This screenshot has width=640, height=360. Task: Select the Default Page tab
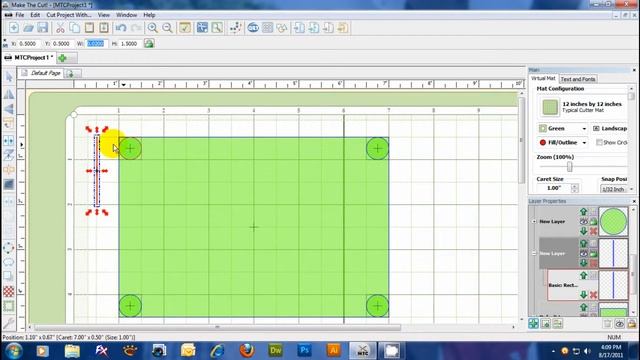(x=41, y=73)
